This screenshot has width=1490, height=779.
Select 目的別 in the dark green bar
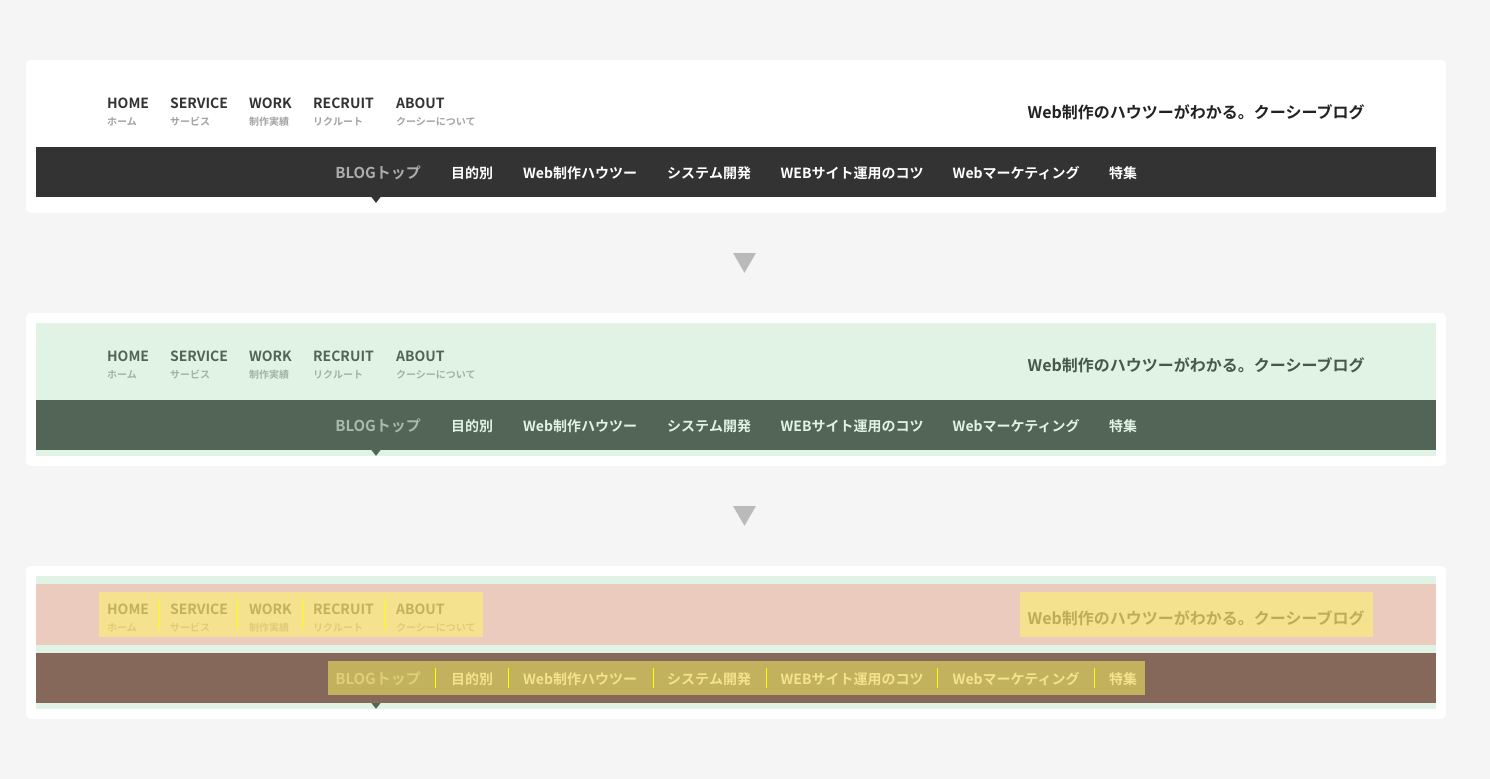tap(472, 425)
